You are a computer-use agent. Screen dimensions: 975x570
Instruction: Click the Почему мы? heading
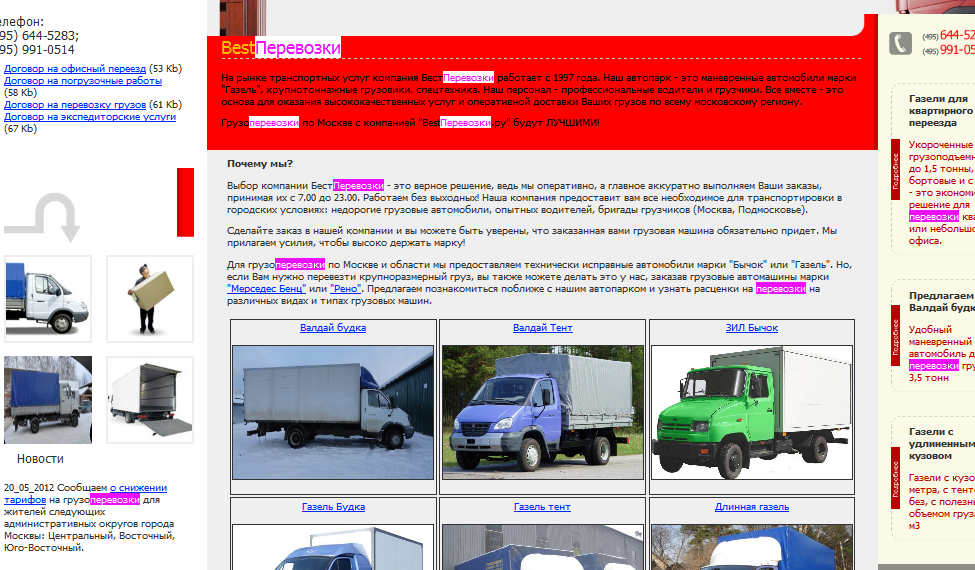pos(260,164)
